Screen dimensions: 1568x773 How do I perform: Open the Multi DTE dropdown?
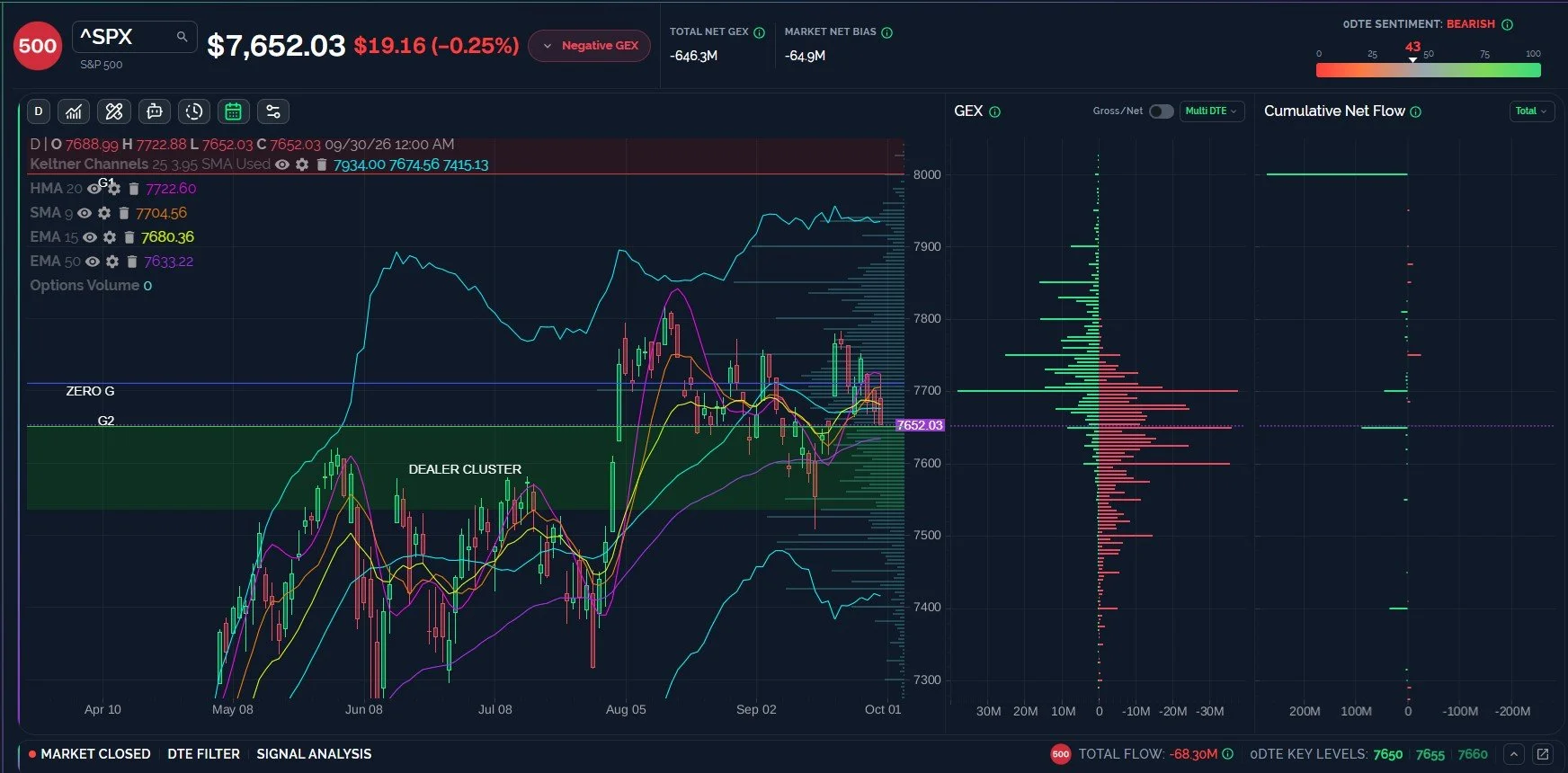[1211, 111]
